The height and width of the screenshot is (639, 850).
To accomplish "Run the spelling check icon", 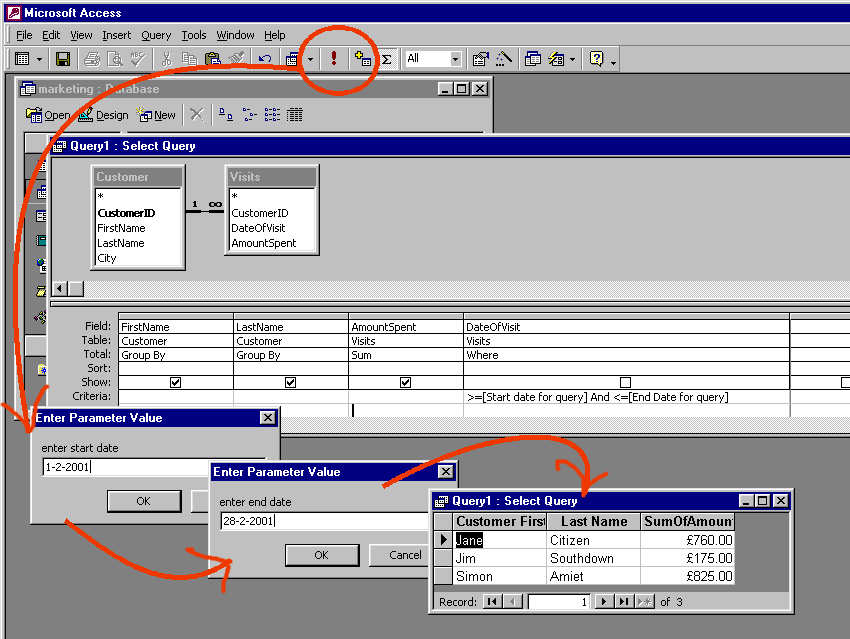I will 138,59.
